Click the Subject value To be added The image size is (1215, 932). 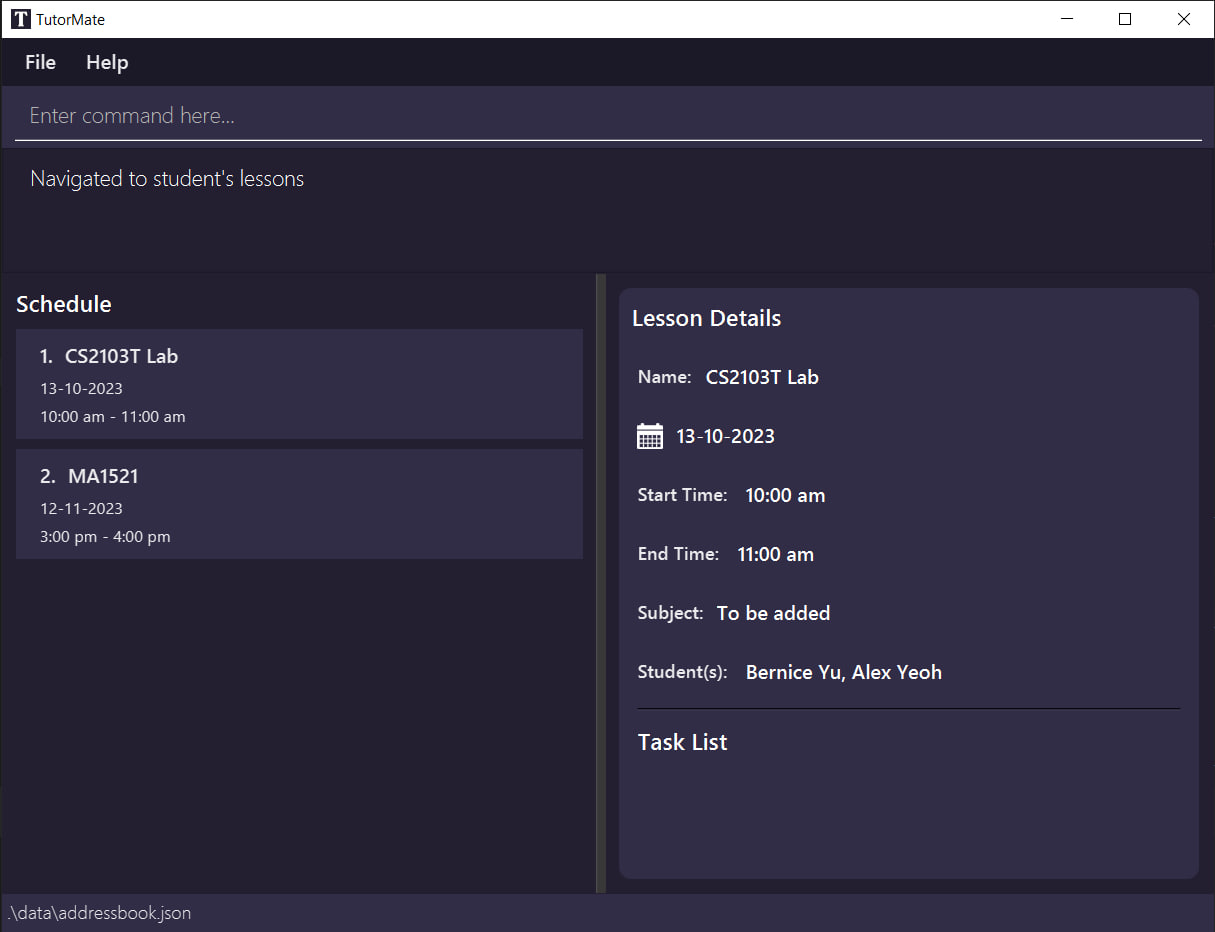[773, 613]
